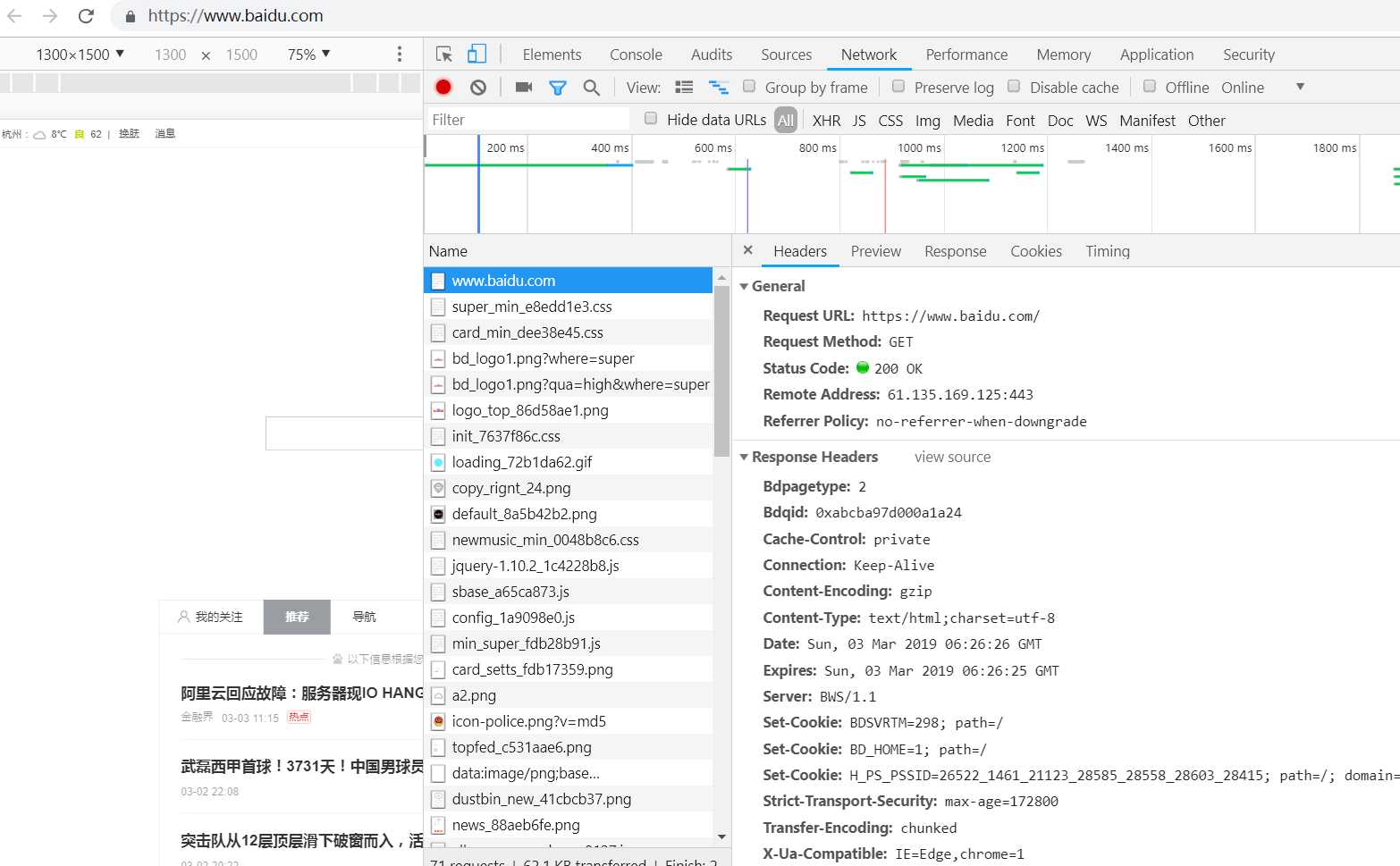Filter requests by Img type
Screen dimensions: 1400x866
(928, 121)
